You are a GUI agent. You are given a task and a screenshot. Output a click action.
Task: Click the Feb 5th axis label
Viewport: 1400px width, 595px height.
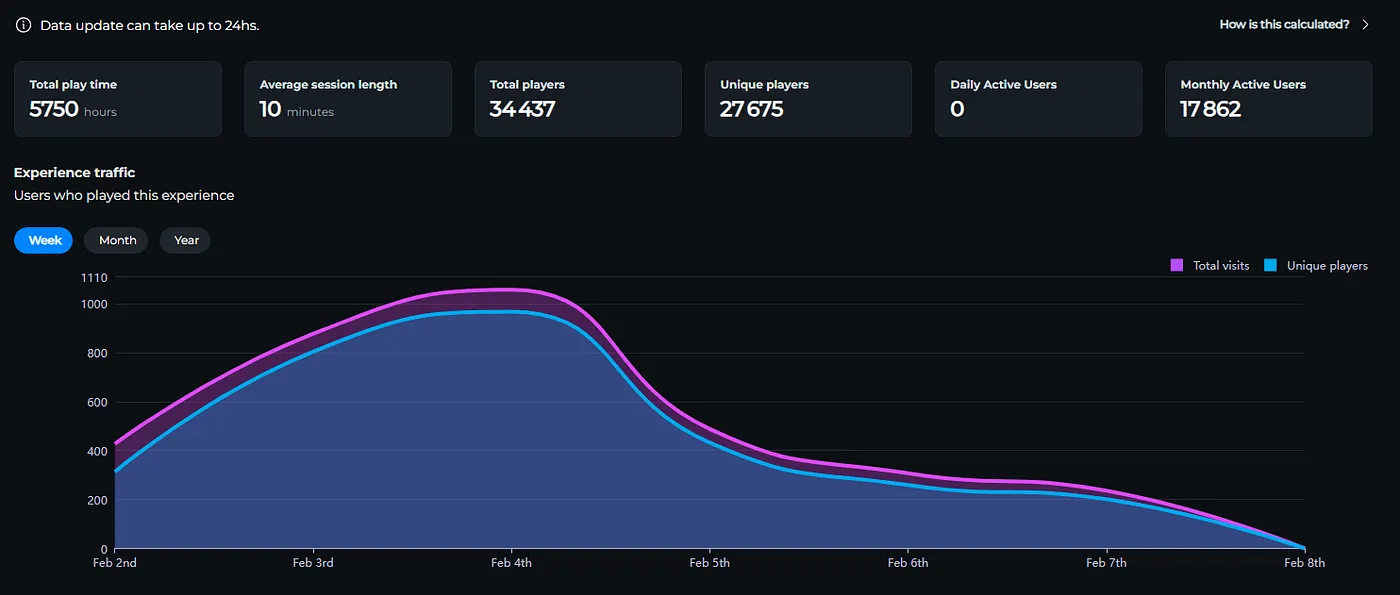(x=709, y=563)
